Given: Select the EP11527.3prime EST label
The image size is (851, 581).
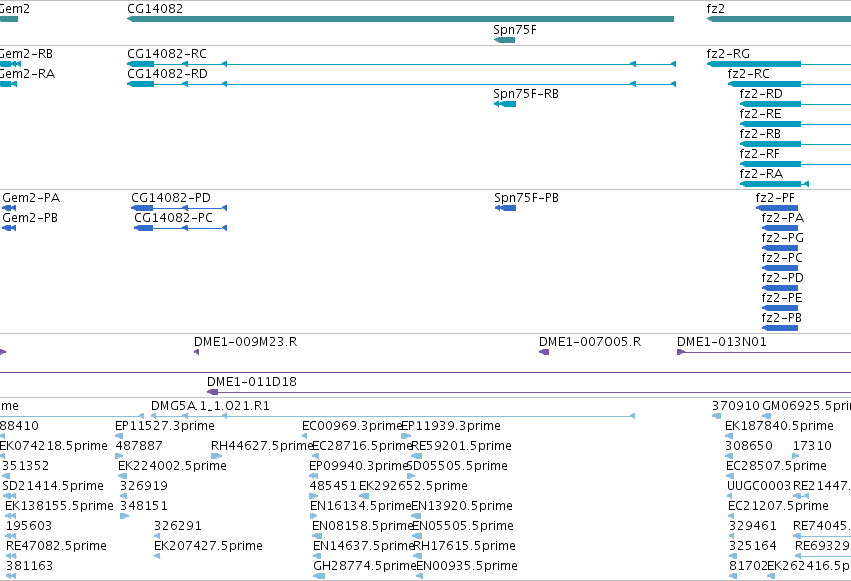Looking at the screenshot, I should [164, 426].
